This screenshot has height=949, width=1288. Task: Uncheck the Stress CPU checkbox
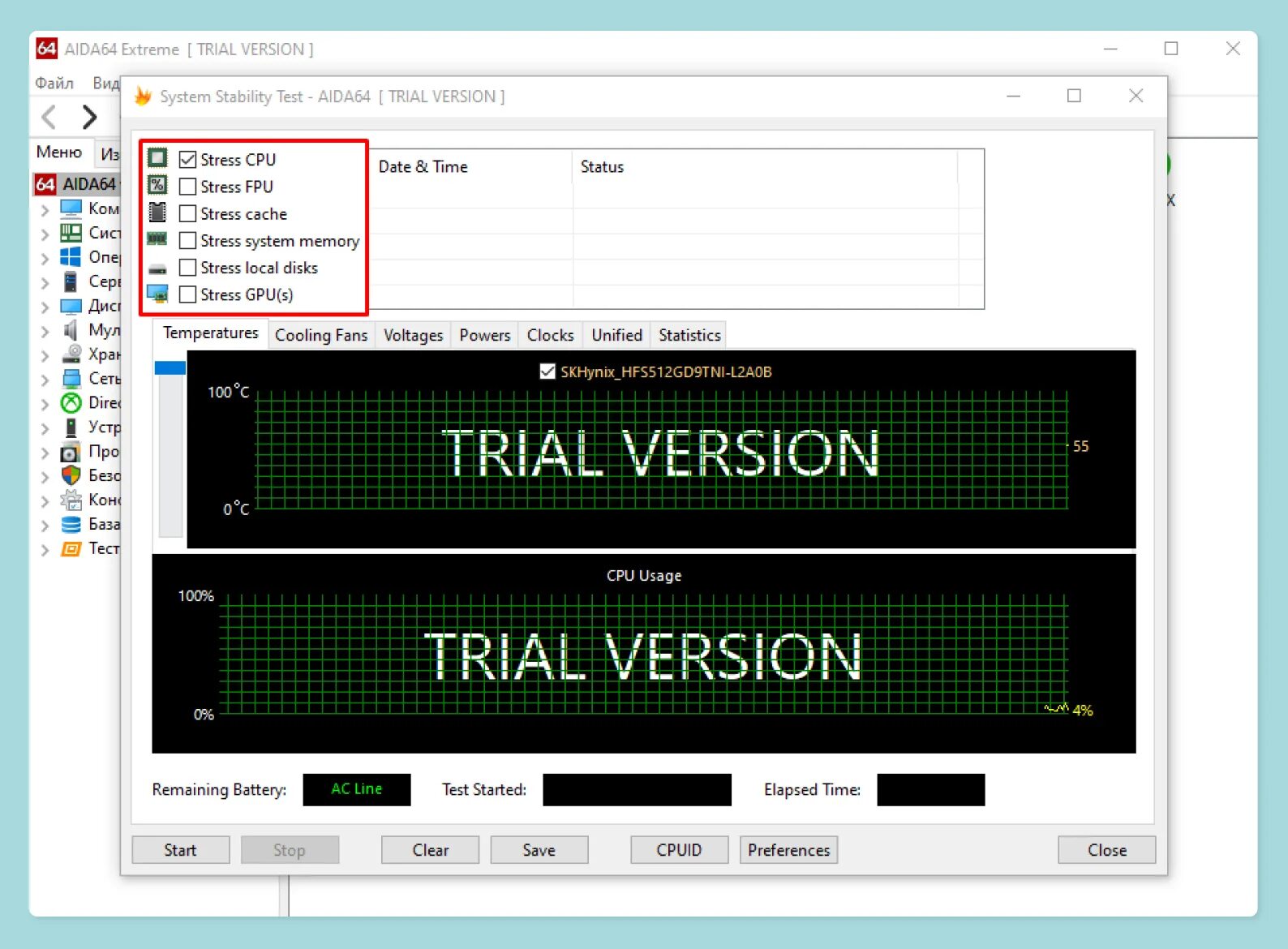coord(187,159)
